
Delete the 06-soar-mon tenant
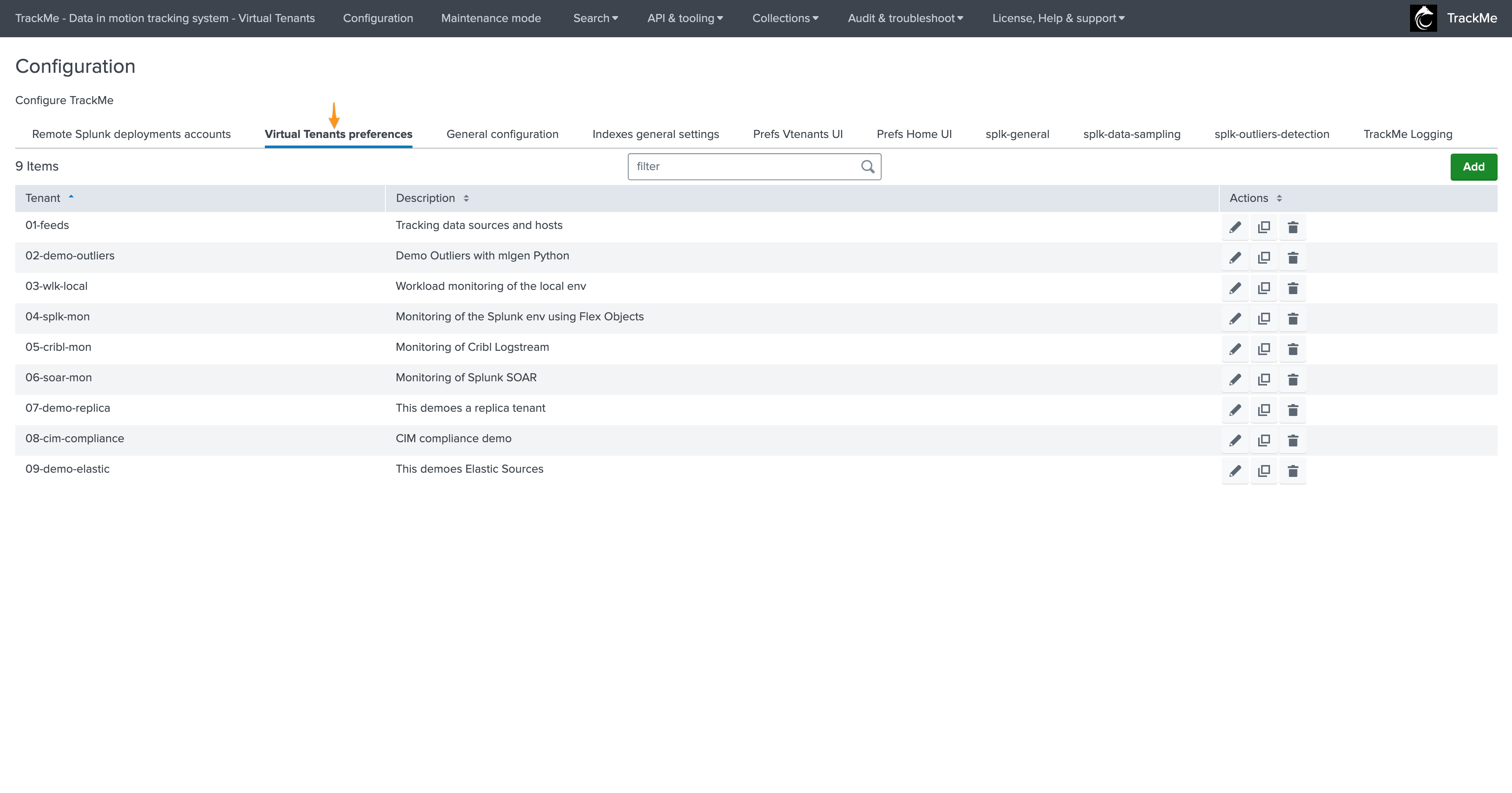pos(1292,380)
